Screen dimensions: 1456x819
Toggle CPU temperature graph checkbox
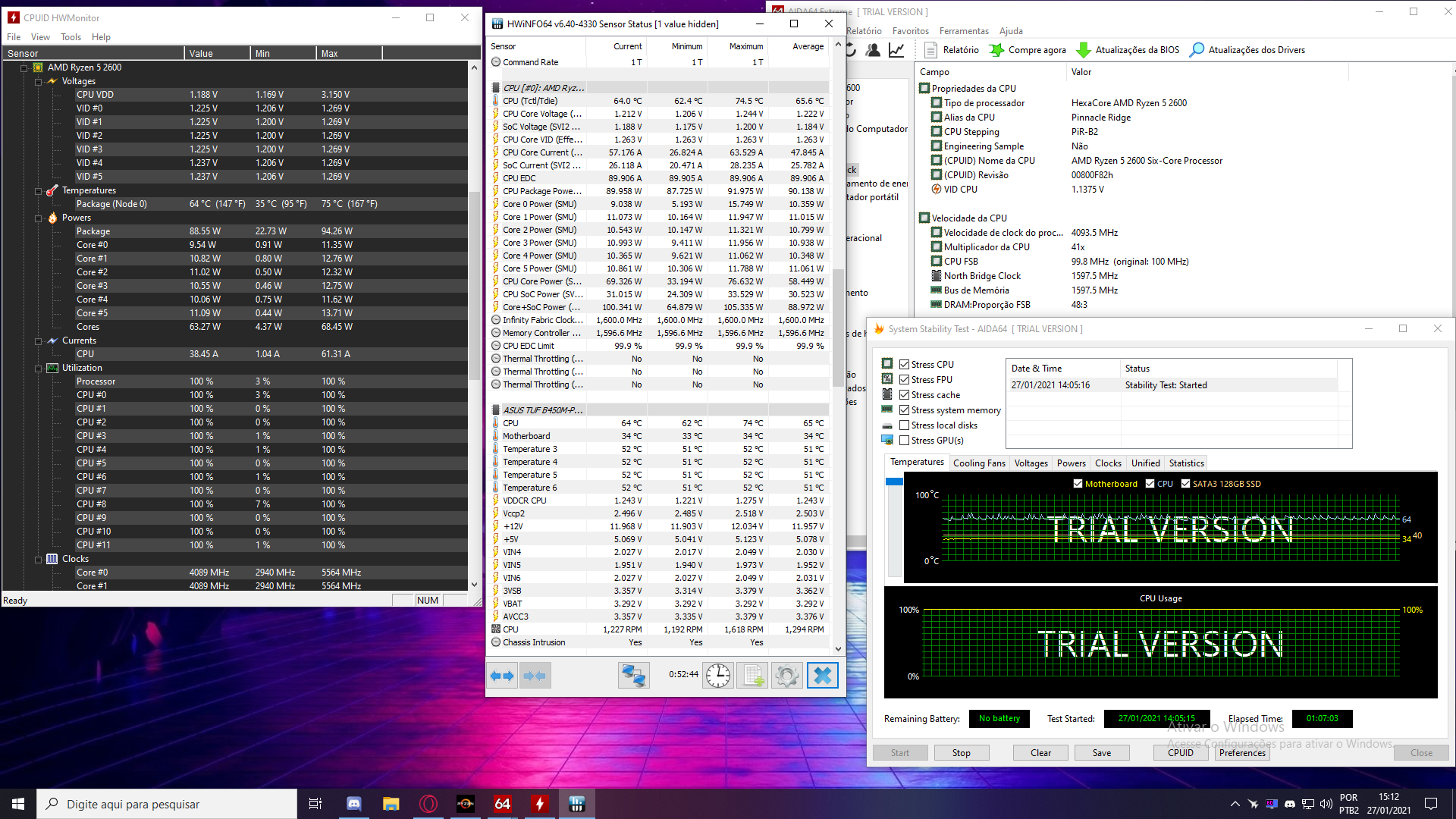point(1150,484)
